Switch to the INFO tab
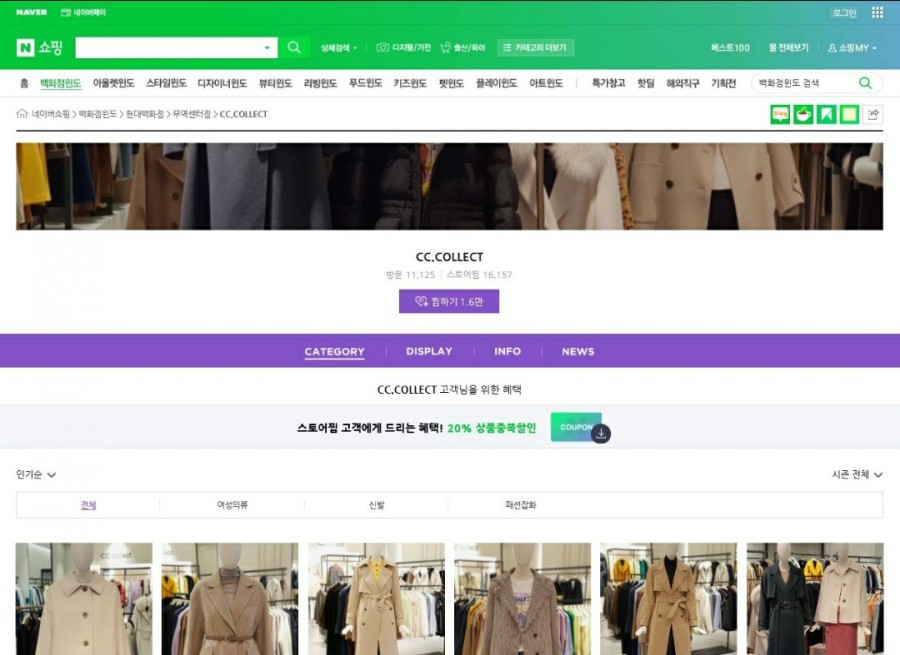The height and width of the screenshot is (655, 900). (x=507, y=351)
